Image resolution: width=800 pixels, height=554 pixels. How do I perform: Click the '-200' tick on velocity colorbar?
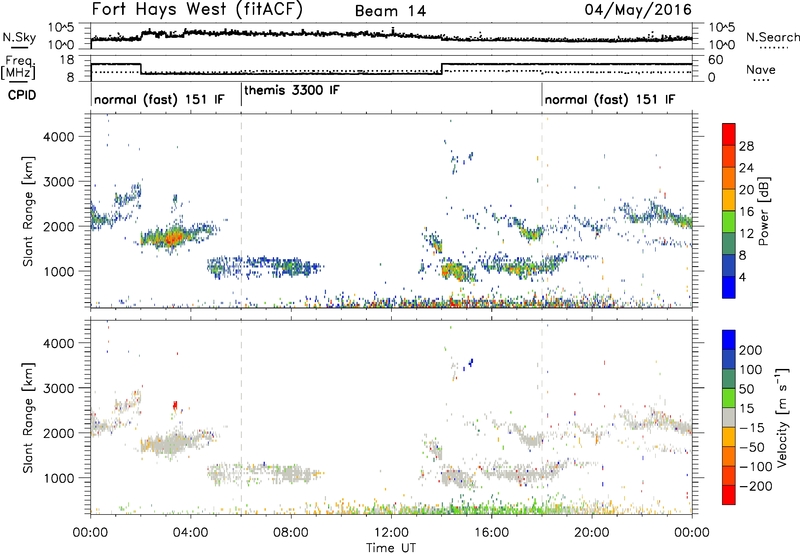[x=755, y=486]
